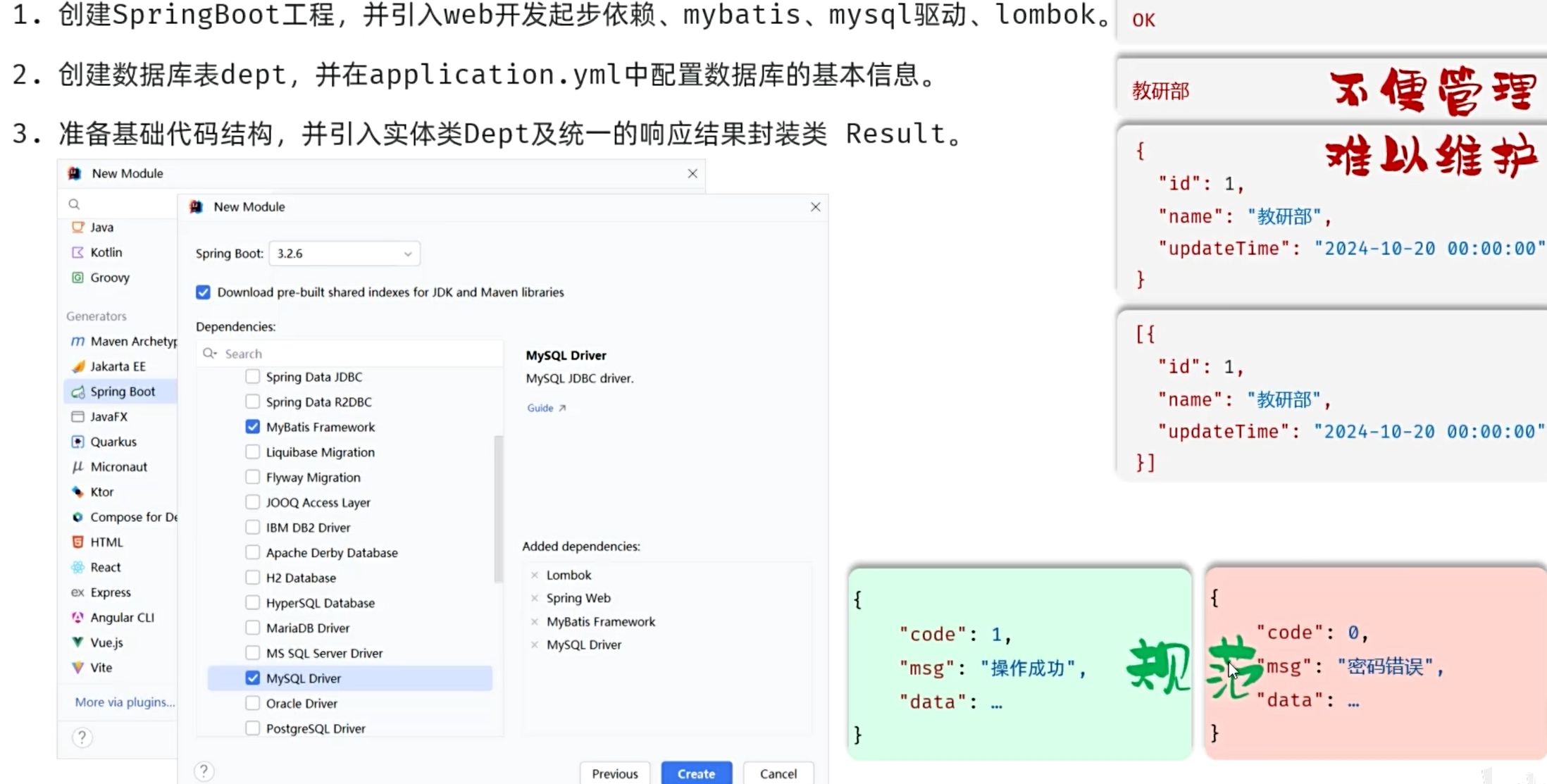Image resolution: width=1547 pixels, height=784 pixels.
Task: Click the Create button
Action: click(x=696, y=773)
